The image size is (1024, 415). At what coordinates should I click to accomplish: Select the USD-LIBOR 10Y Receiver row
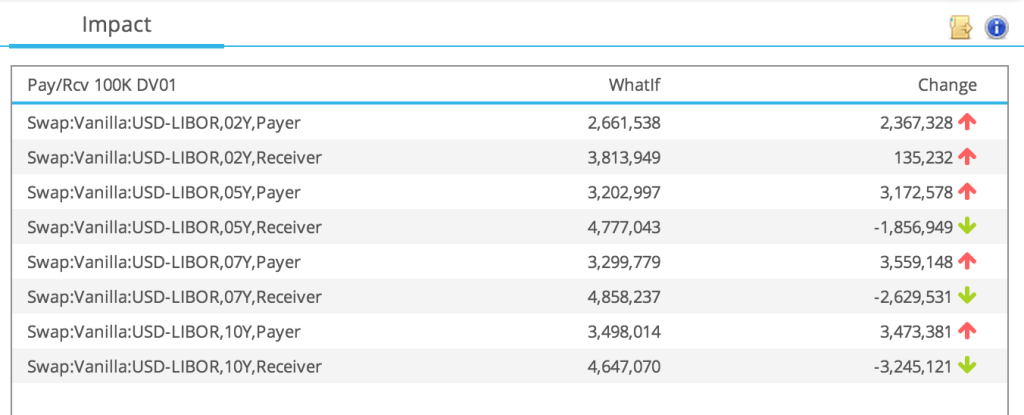coord(509,367)
